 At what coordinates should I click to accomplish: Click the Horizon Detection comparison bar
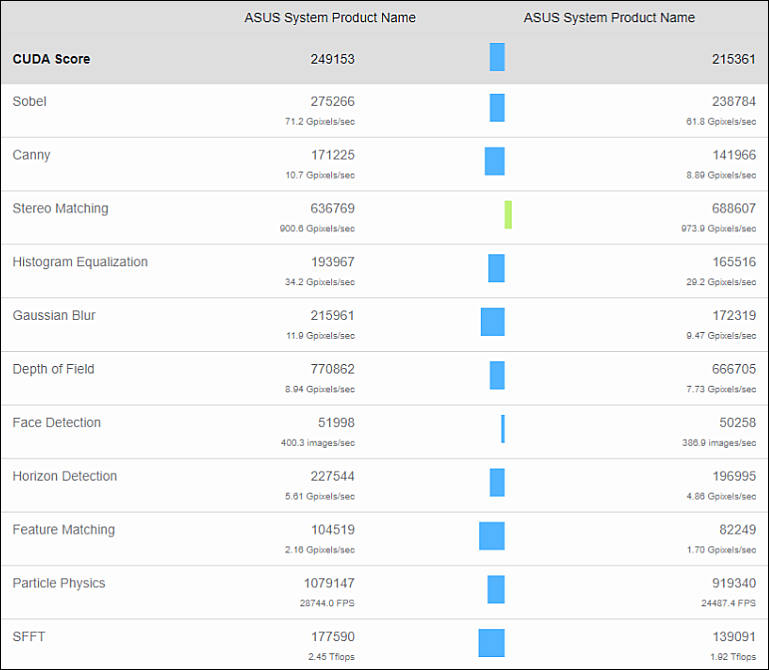coord(497,482)
